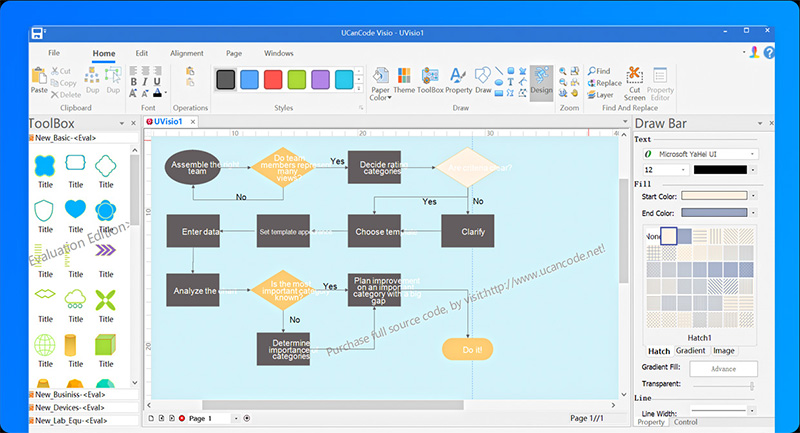Switch to the Page ribbon tab
Screen dimensions: 800x433
(234, 53)
